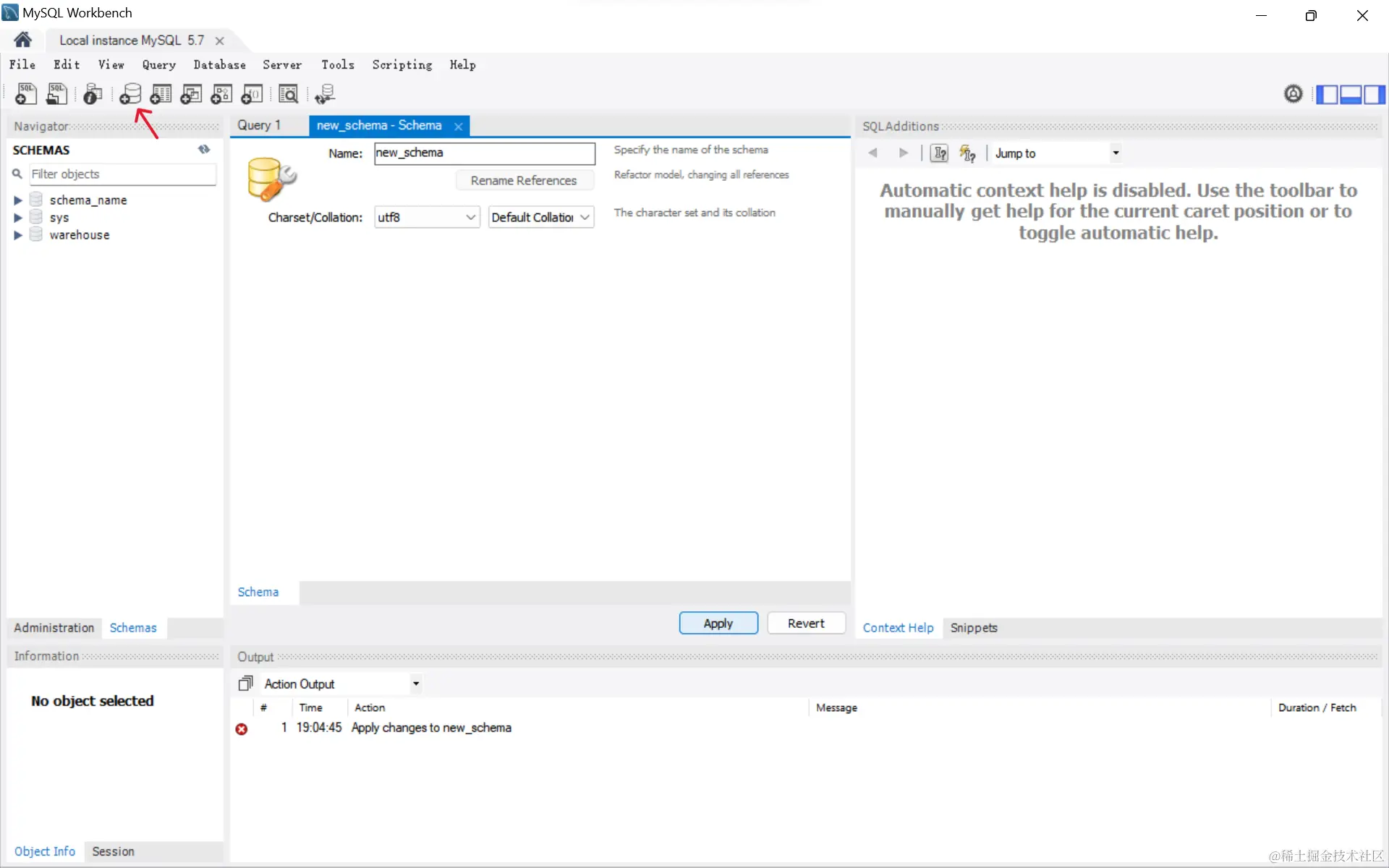Toggle the left sidebar panel visibility

[x=1327, y=95]
